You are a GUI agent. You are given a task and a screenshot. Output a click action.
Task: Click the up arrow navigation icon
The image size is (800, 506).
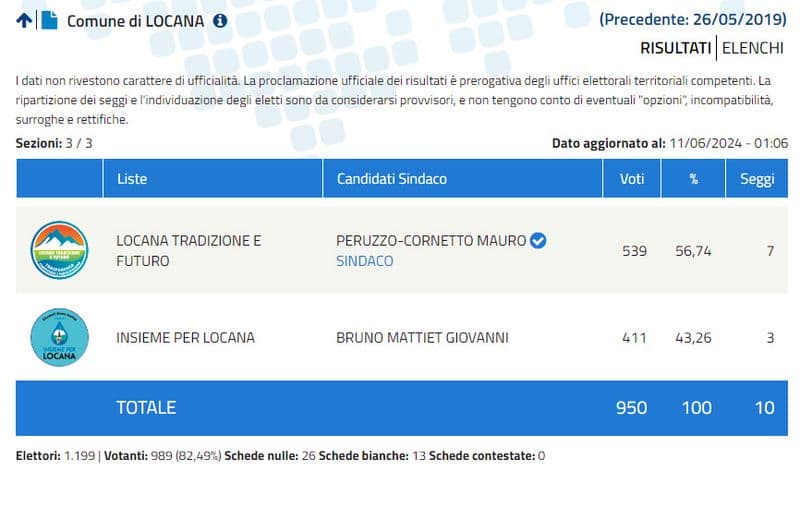tap(24, 21)
